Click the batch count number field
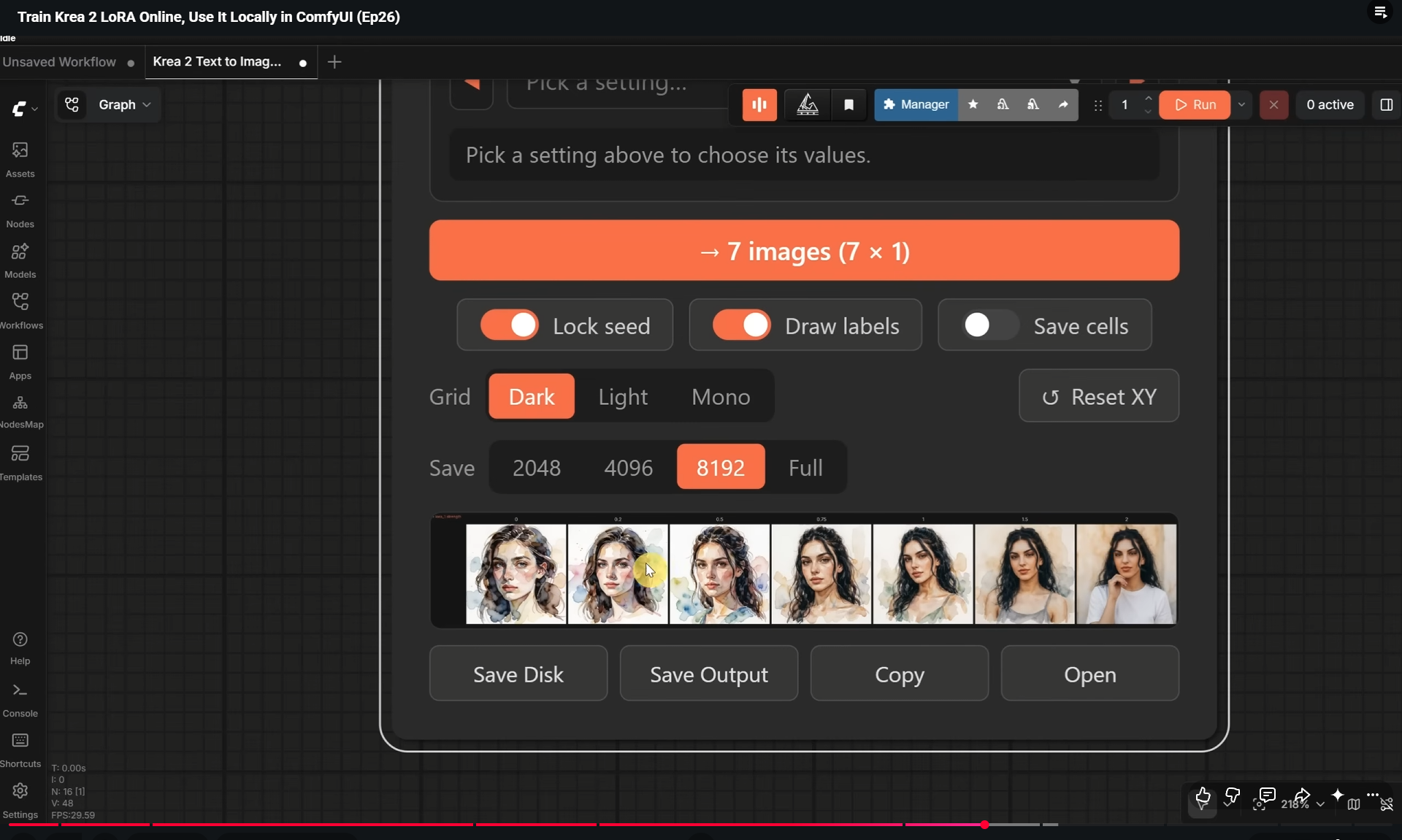Screen dimensions: 1402x840 click(1125, 104)
